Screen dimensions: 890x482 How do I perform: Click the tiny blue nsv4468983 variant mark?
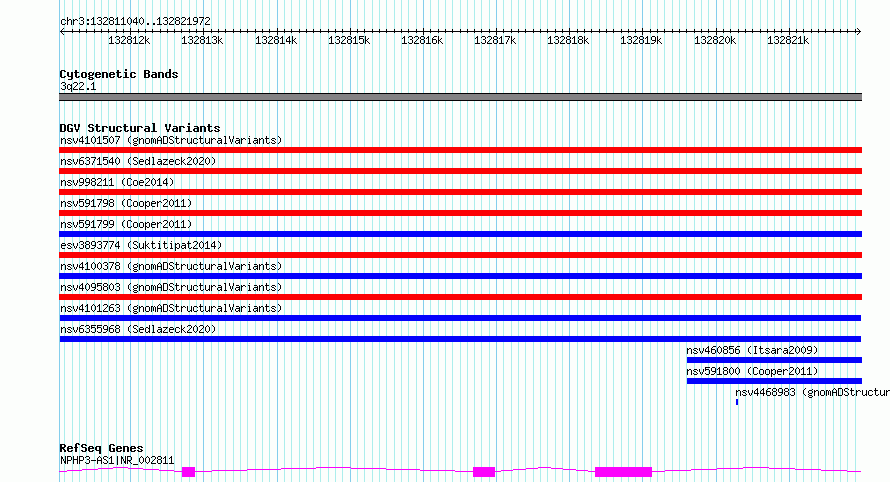pos(737,402)
